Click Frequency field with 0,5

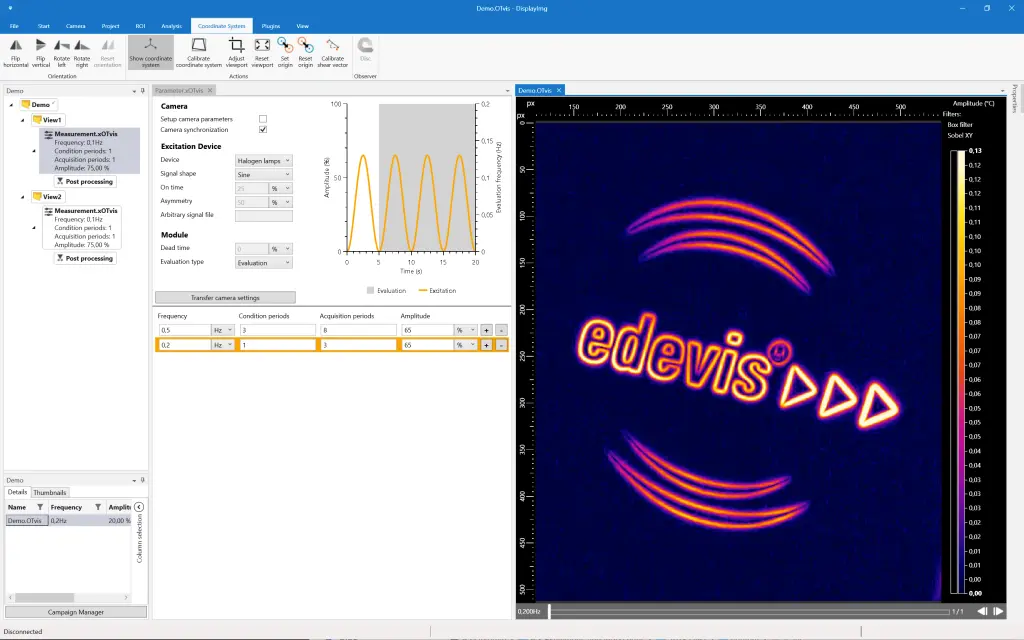[x=185, y=330]
